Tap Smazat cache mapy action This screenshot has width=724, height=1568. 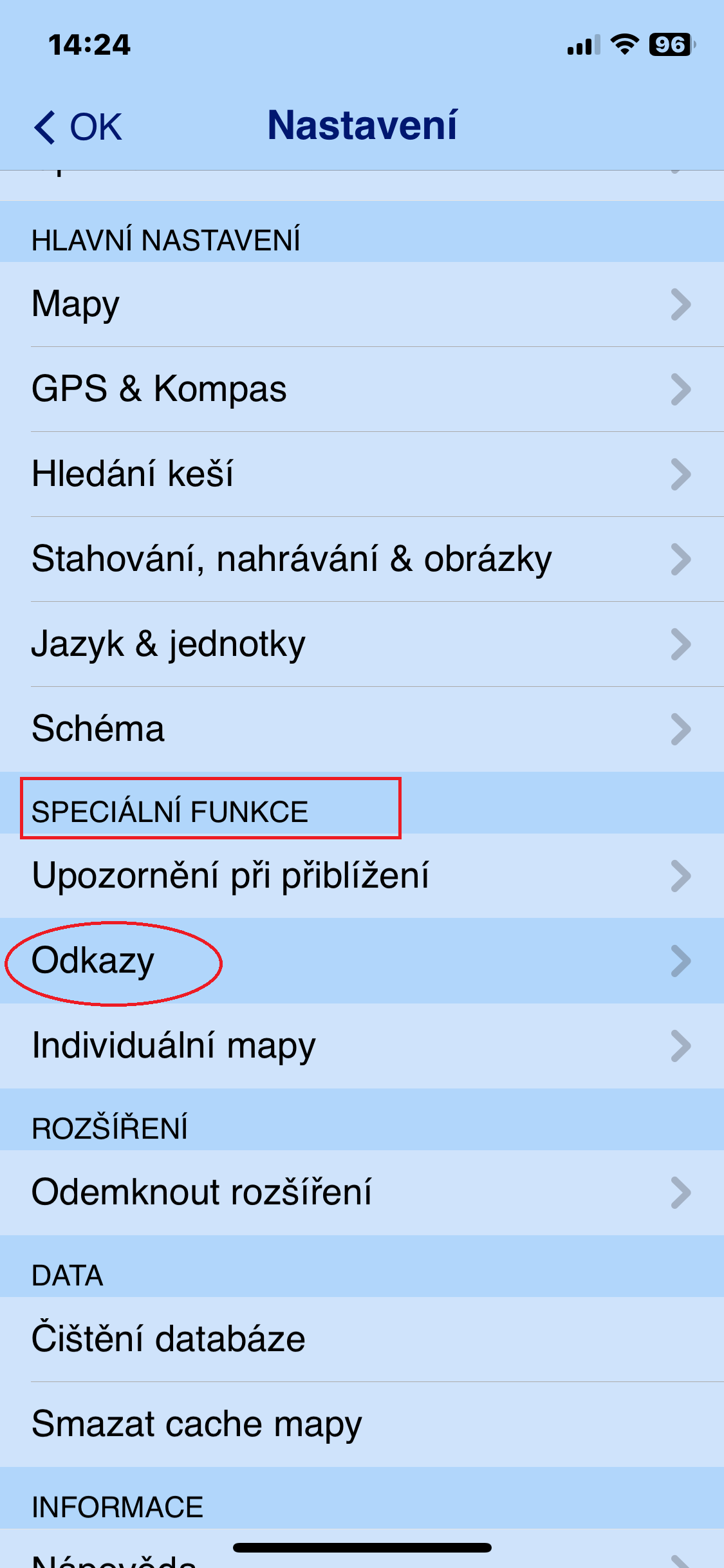point(362,1424)
